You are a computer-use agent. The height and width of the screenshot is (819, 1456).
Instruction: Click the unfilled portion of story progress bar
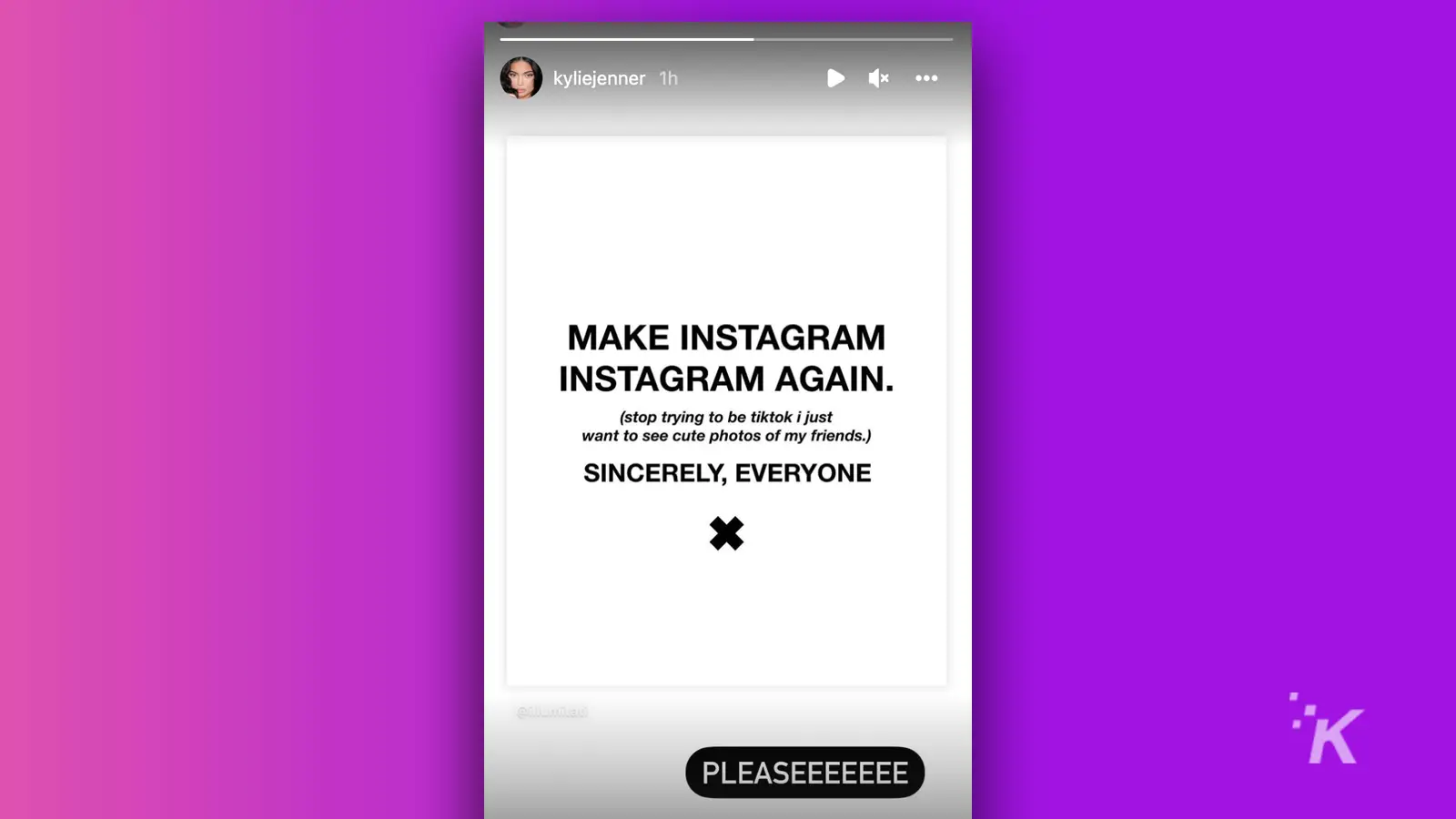pos(854,39)
